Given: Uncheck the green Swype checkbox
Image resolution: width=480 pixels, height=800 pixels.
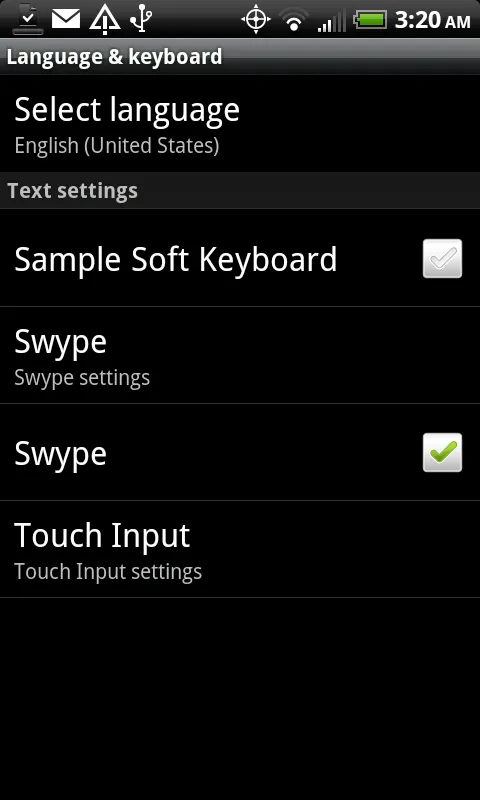Looking at the screenshot, I should [x=442, y=453].
